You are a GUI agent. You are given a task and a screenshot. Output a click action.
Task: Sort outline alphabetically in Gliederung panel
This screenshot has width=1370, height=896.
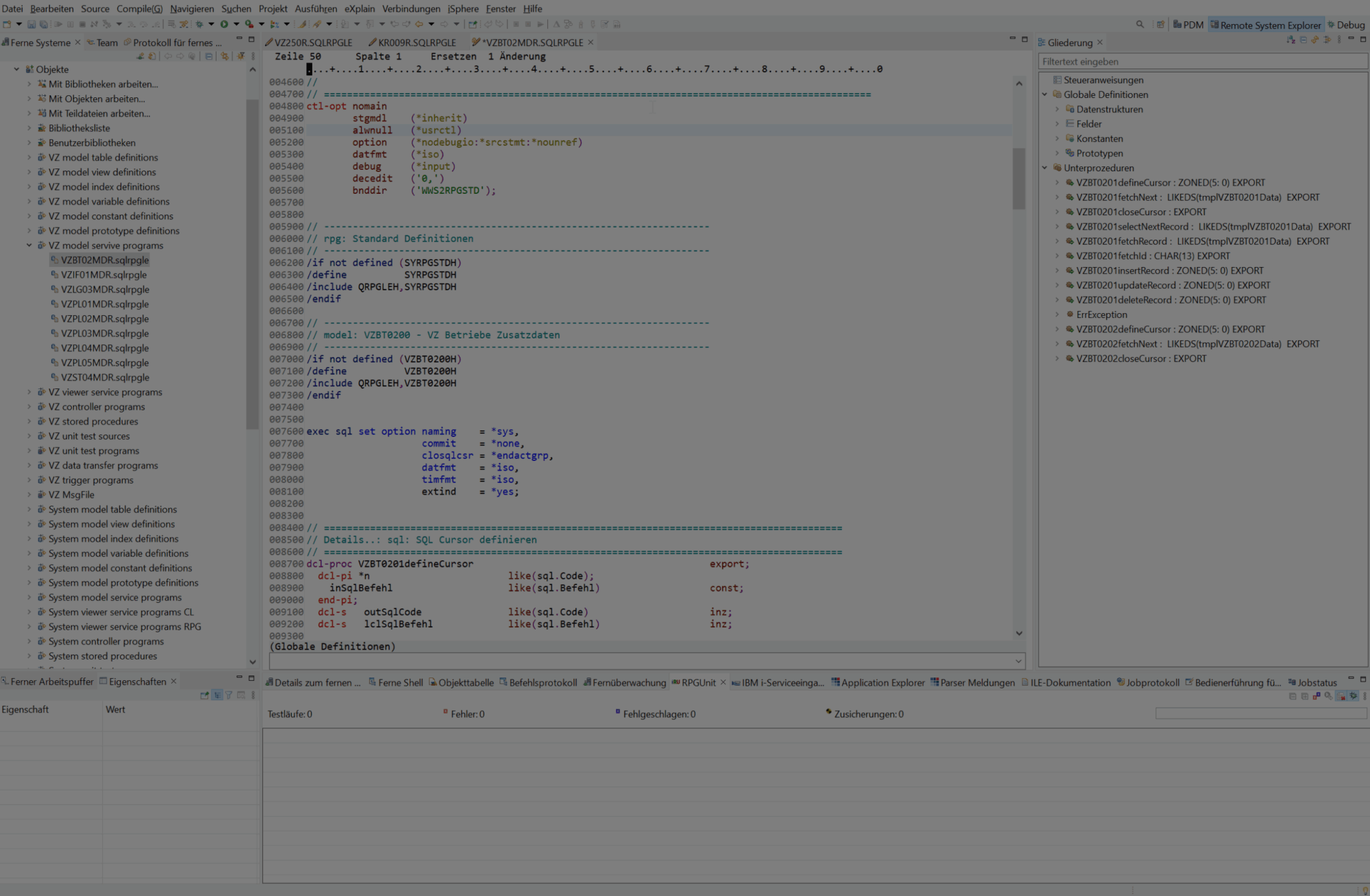point(1291,40)
